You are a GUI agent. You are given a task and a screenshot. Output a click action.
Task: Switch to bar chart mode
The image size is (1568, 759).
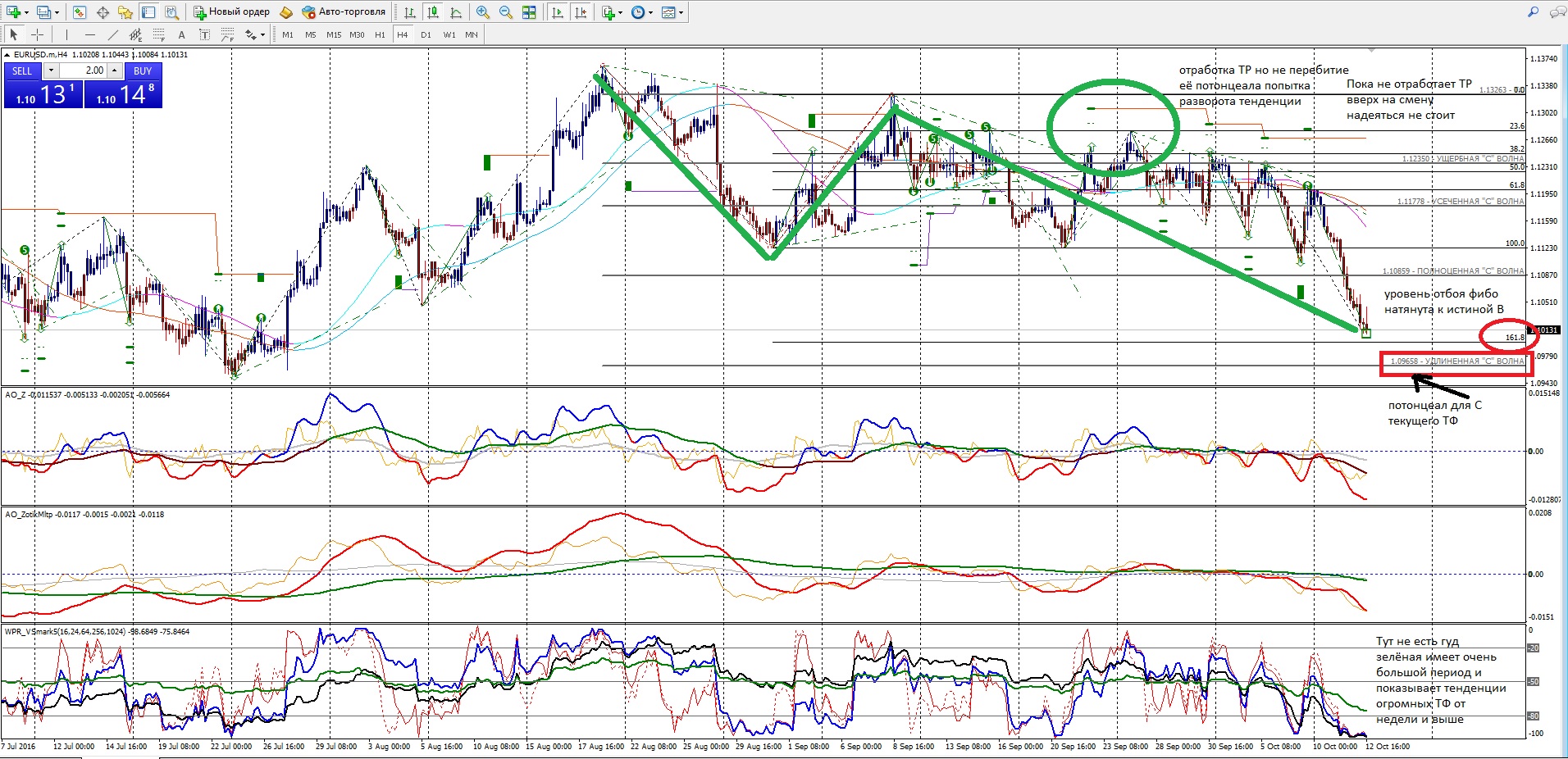[409, 12]
